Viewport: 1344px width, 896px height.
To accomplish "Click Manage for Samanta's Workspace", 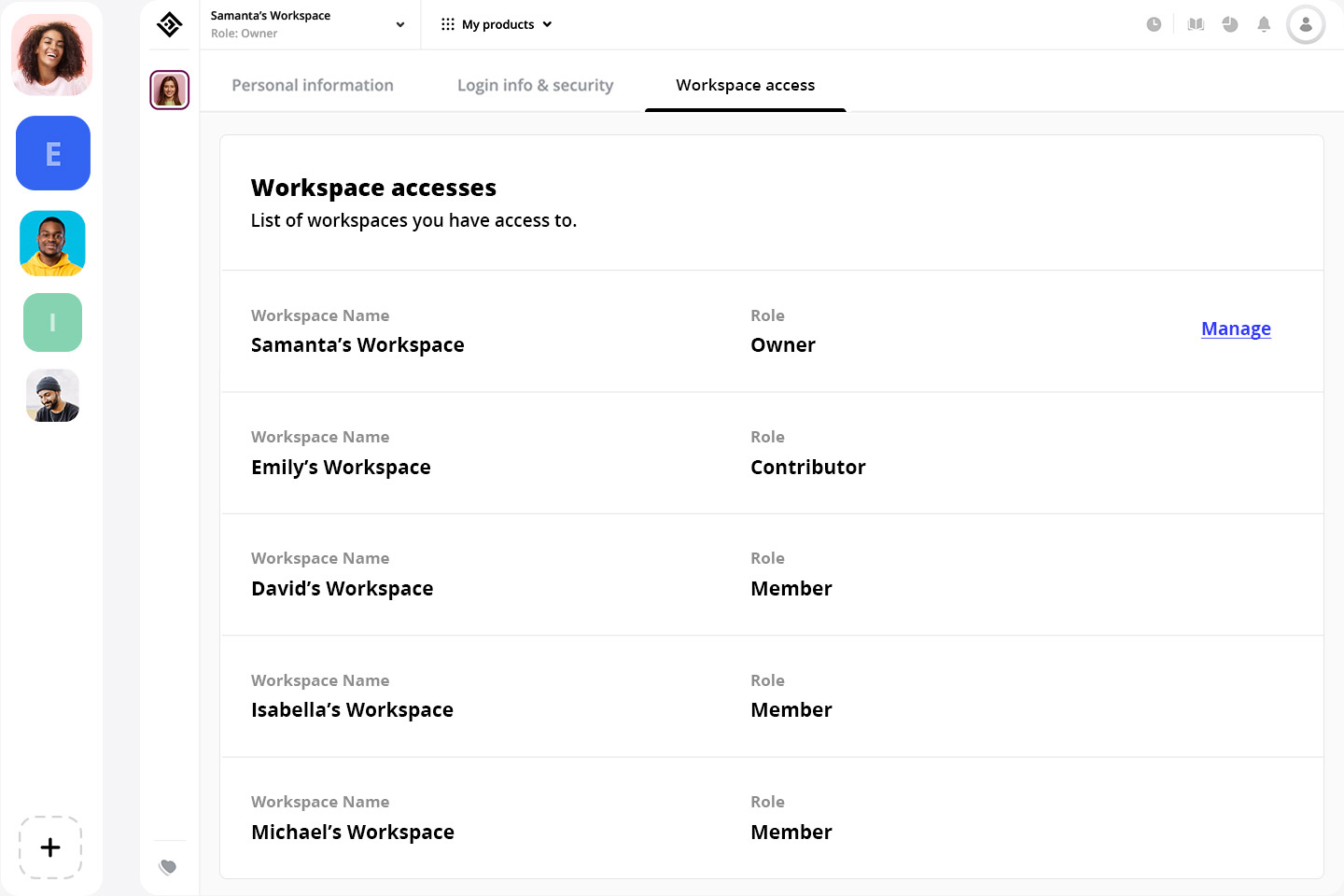I will (x=1236, y=329).
